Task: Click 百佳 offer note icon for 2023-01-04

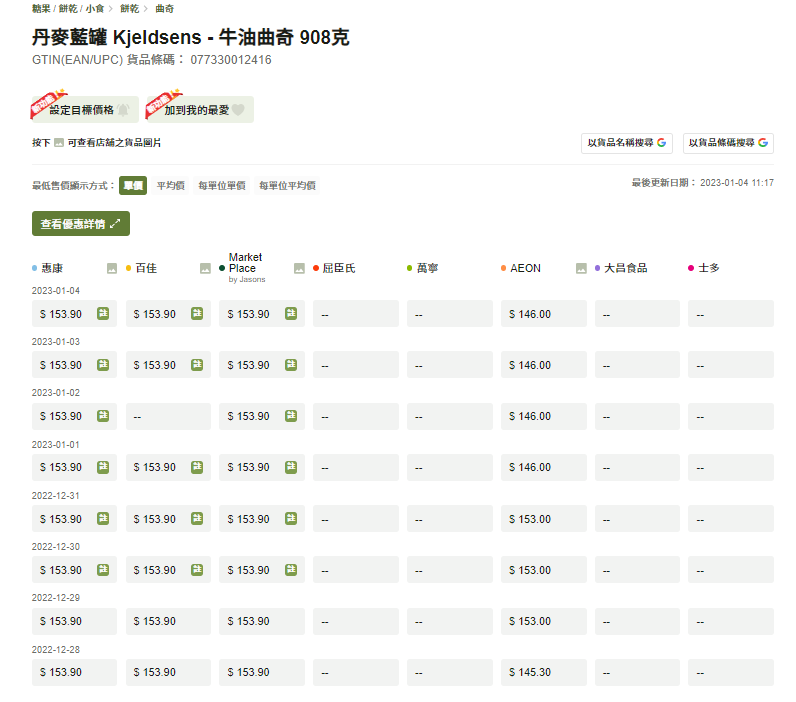Action: click(x=197, y=314)
